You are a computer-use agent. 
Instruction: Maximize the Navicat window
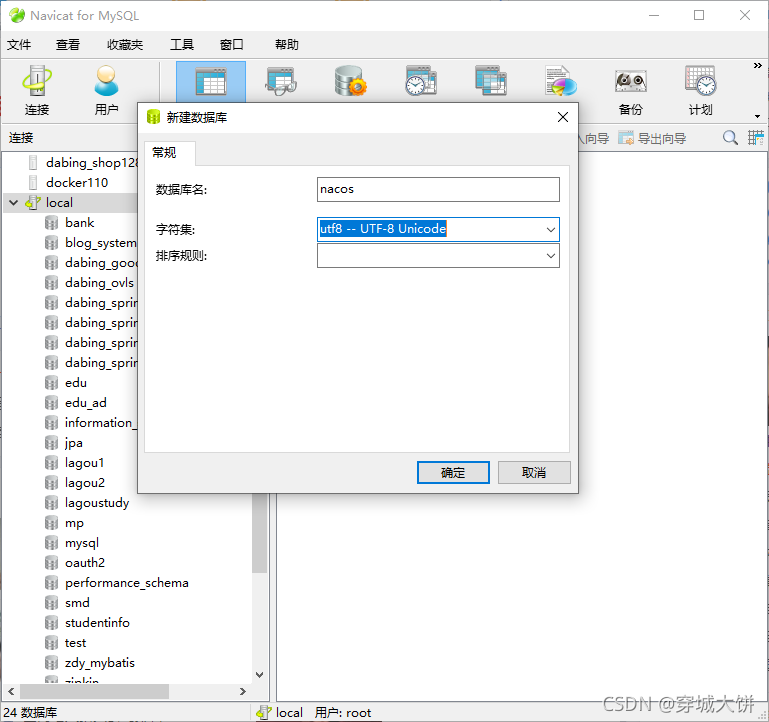tap(699, 15)
